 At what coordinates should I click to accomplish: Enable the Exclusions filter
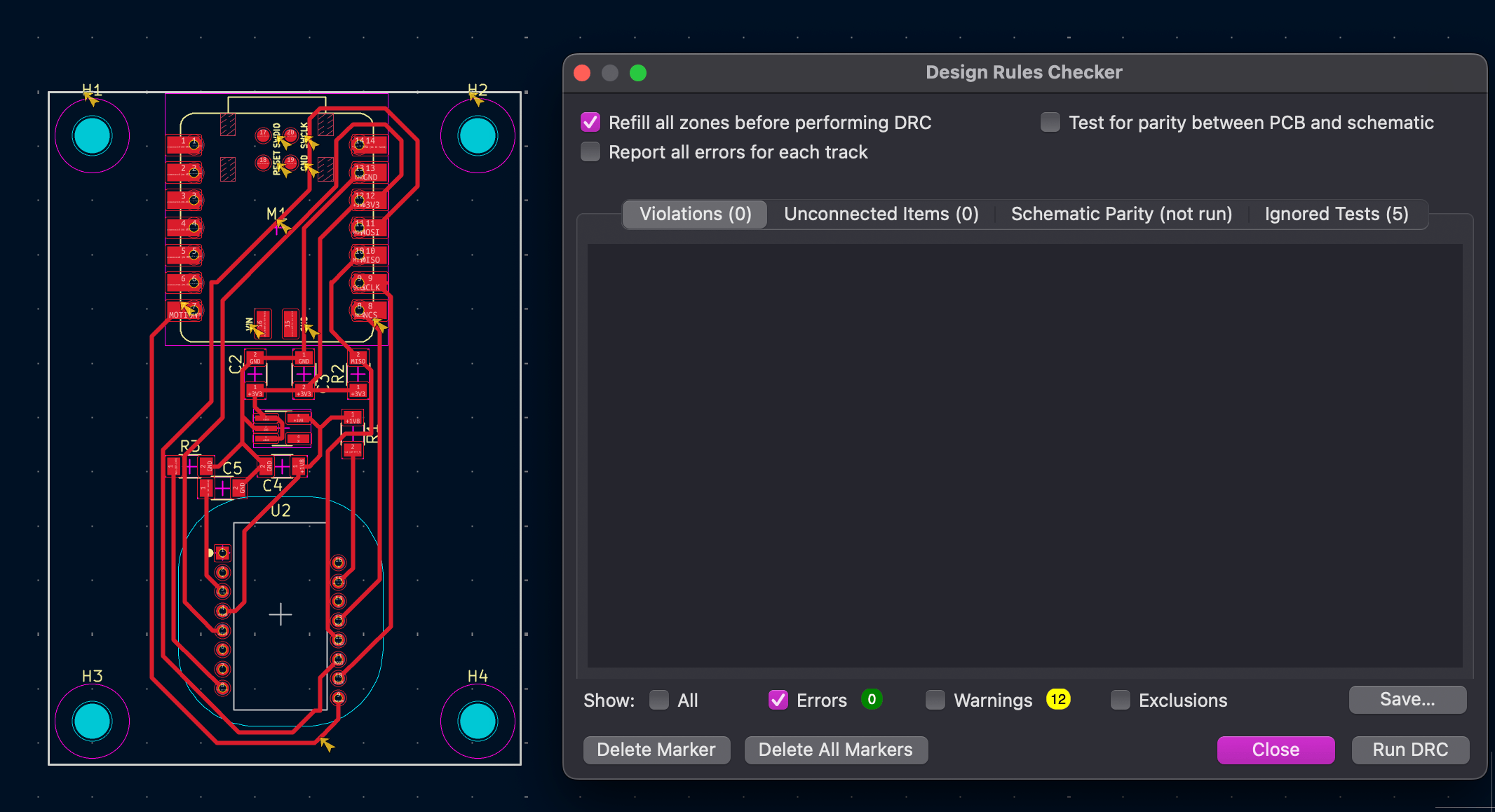(x=1120, y=699)
